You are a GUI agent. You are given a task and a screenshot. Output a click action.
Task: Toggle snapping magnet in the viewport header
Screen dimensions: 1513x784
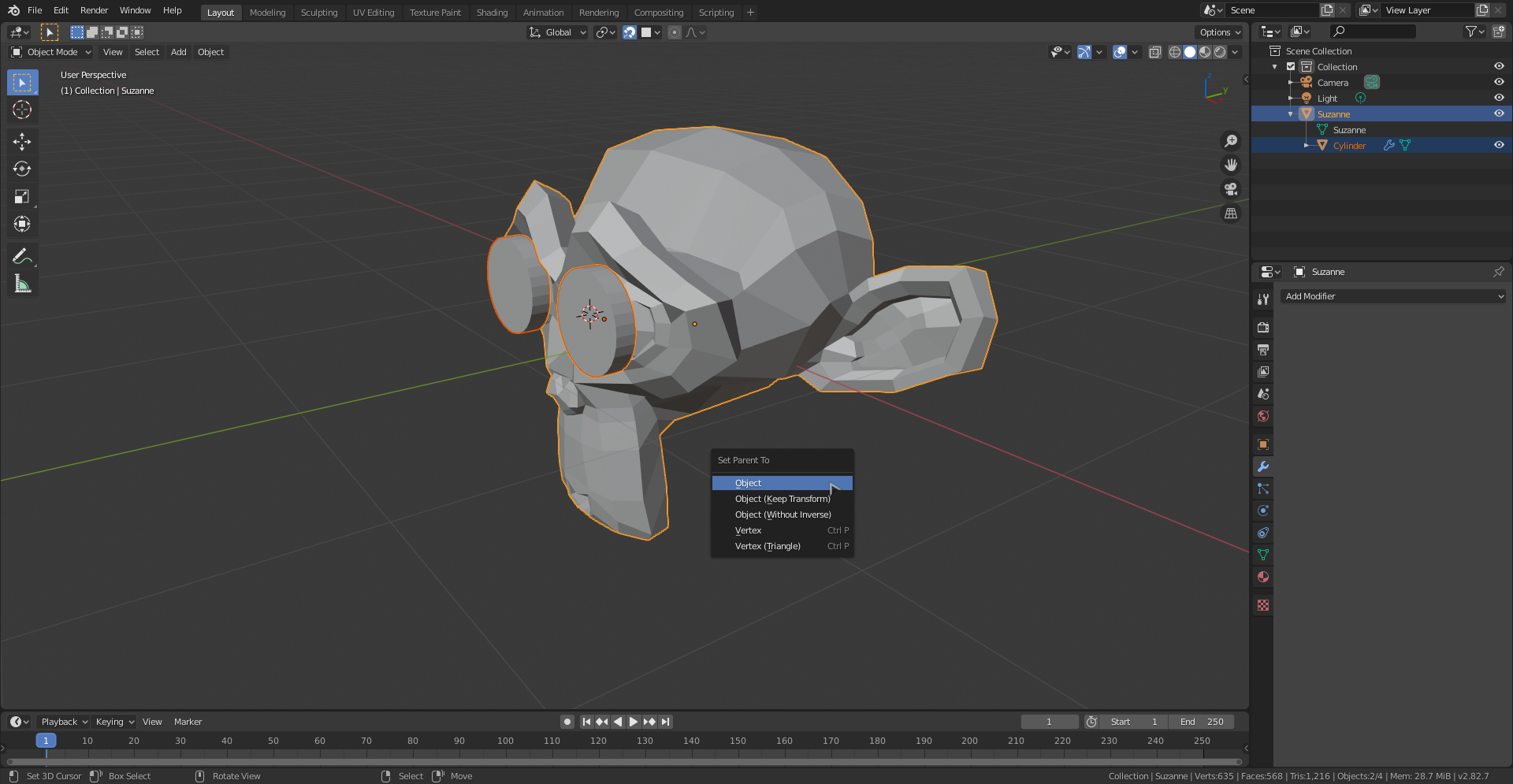pos(630,32)
